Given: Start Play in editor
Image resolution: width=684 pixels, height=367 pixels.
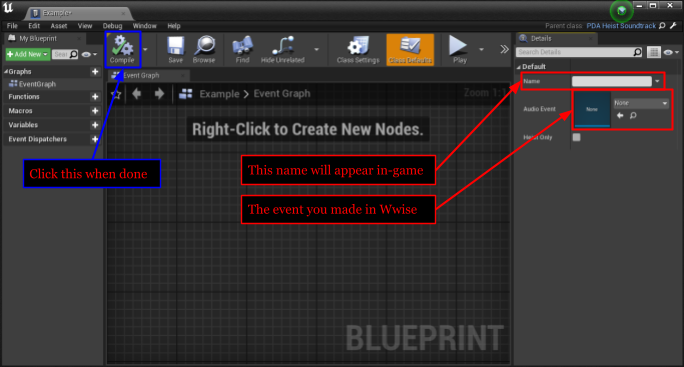Looking at the screenshot, I should point(459,49).
